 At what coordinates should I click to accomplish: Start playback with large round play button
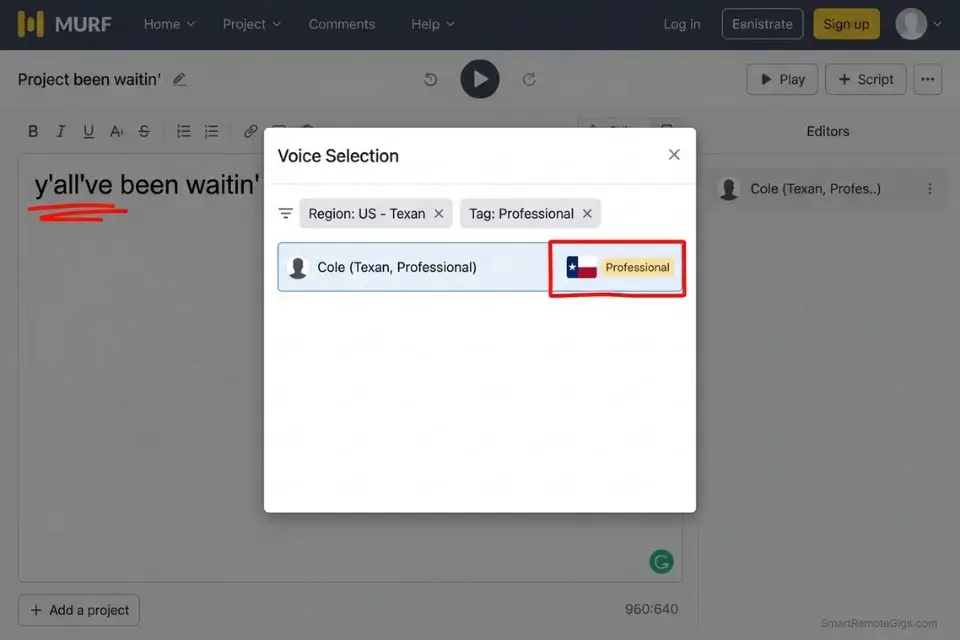[479, 79]
